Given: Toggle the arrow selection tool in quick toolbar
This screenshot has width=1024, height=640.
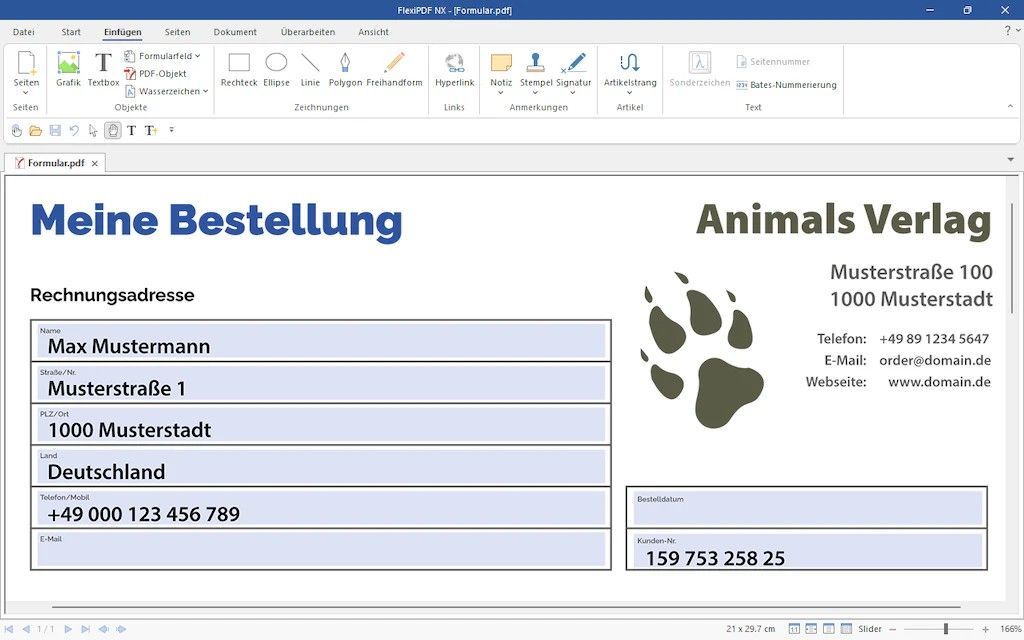Looking at the screenshot, I should click(x=93, y=130).
